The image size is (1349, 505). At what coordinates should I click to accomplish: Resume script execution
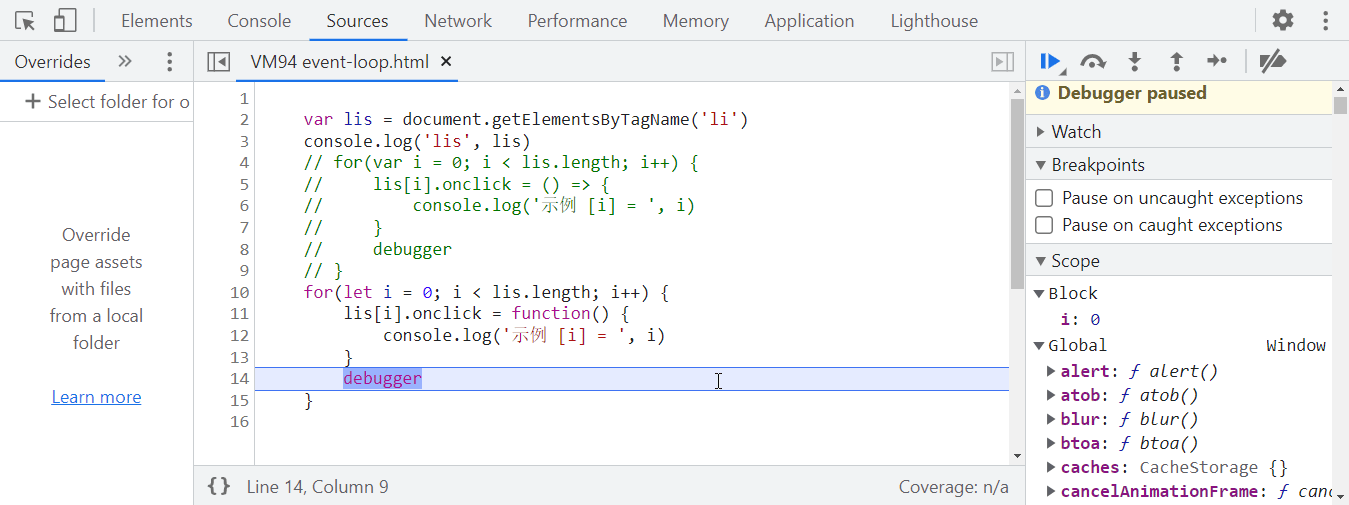1049,62
